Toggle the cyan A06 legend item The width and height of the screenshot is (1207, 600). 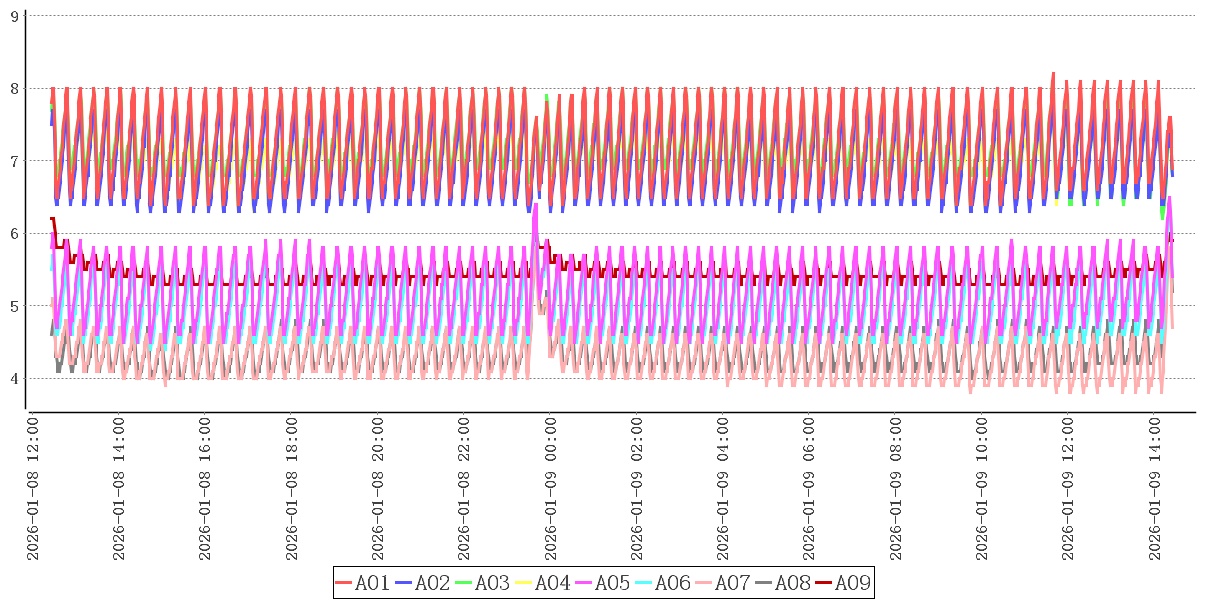tap(662, 583)
